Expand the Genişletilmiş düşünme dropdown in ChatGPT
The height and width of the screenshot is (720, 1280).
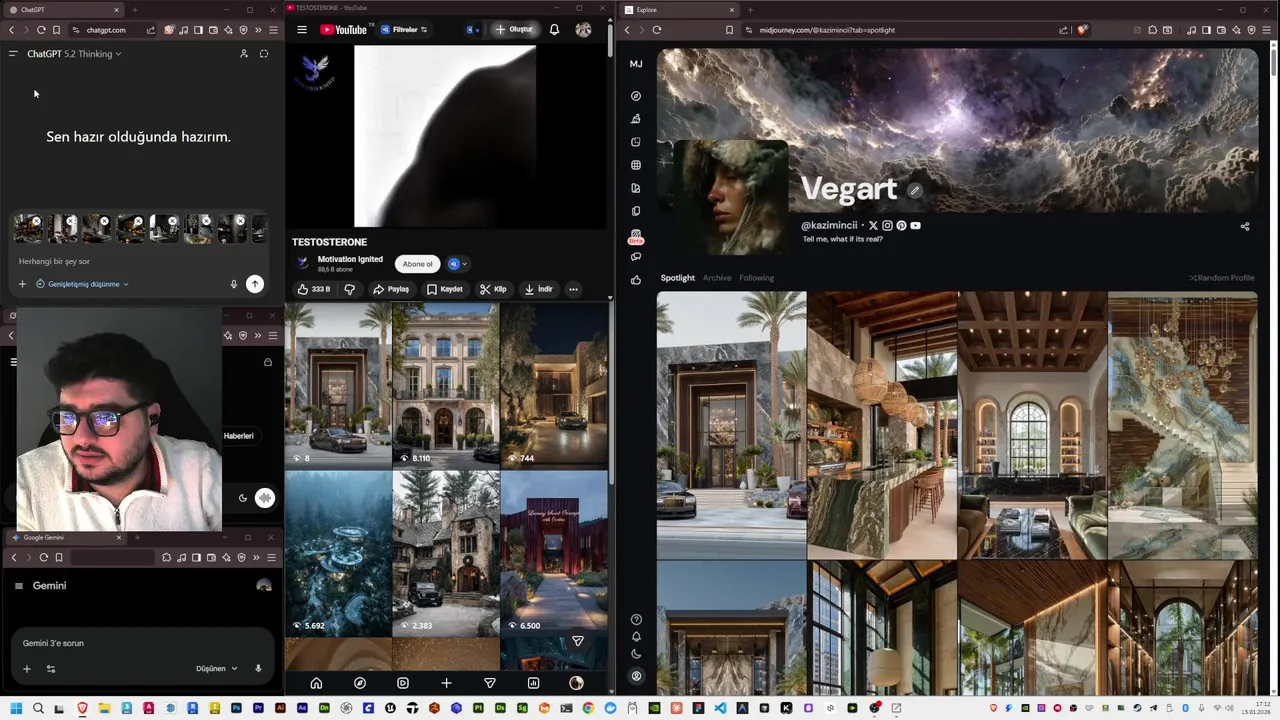coord(84,284)
